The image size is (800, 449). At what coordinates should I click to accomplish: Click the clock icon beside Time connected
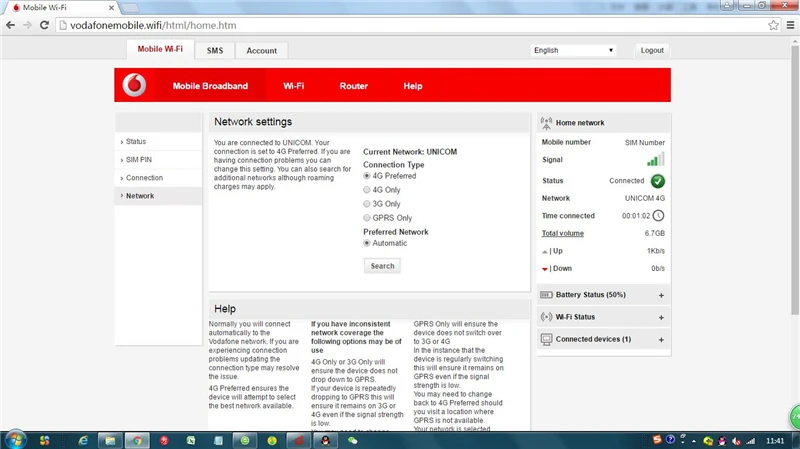(x=659, y=215)
